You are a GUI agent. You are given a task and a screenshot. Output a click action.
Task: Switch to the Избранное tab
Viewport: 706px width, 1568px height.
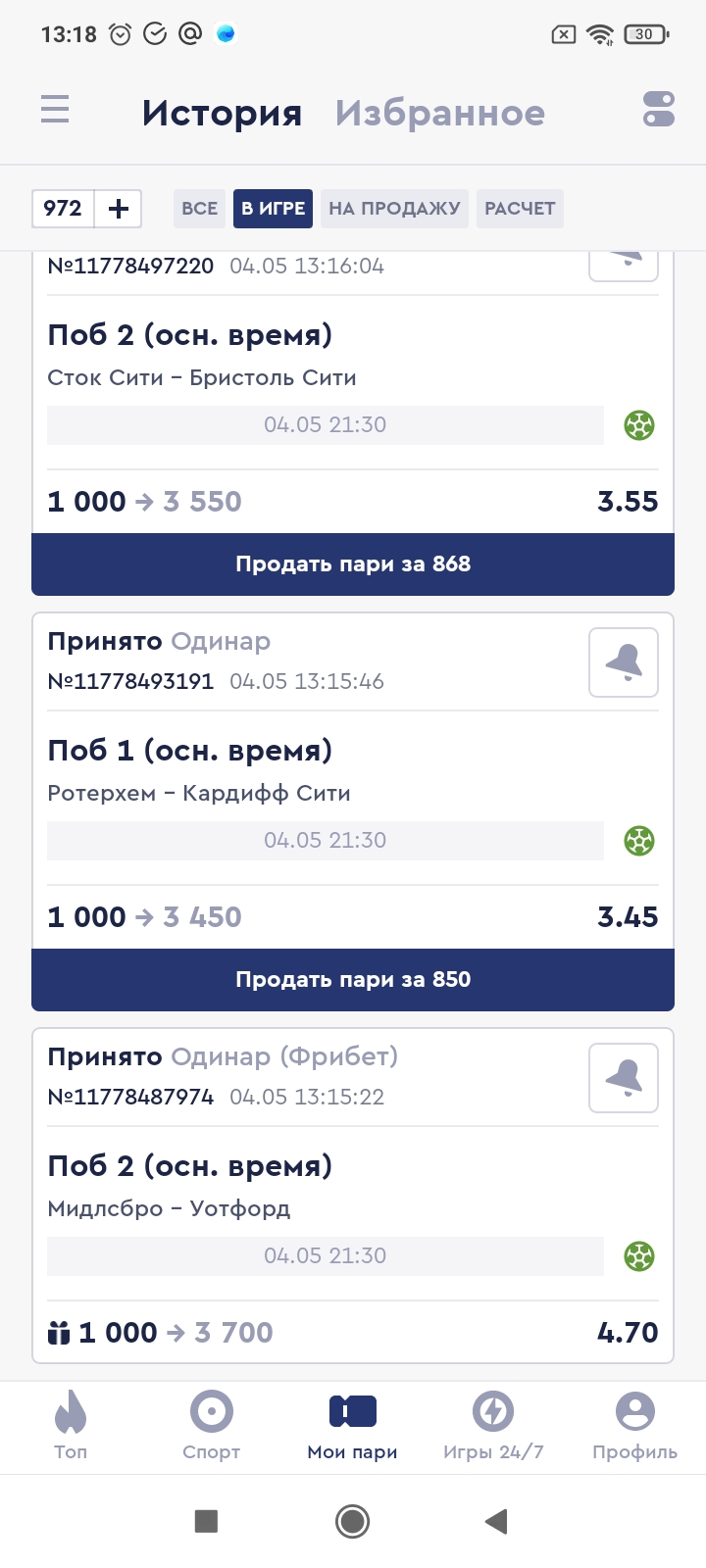click(439, 114)
